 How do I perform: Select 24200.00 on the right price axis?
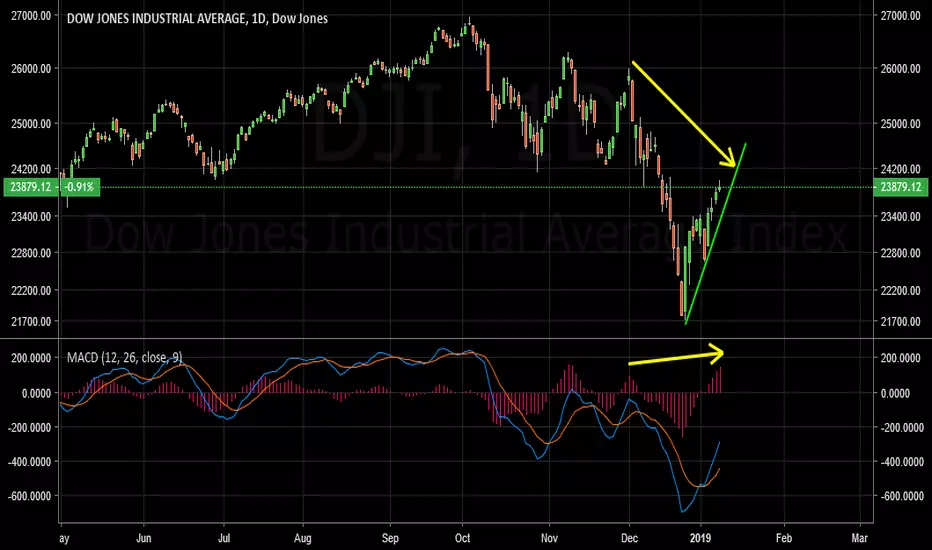[x=900, y=169]
